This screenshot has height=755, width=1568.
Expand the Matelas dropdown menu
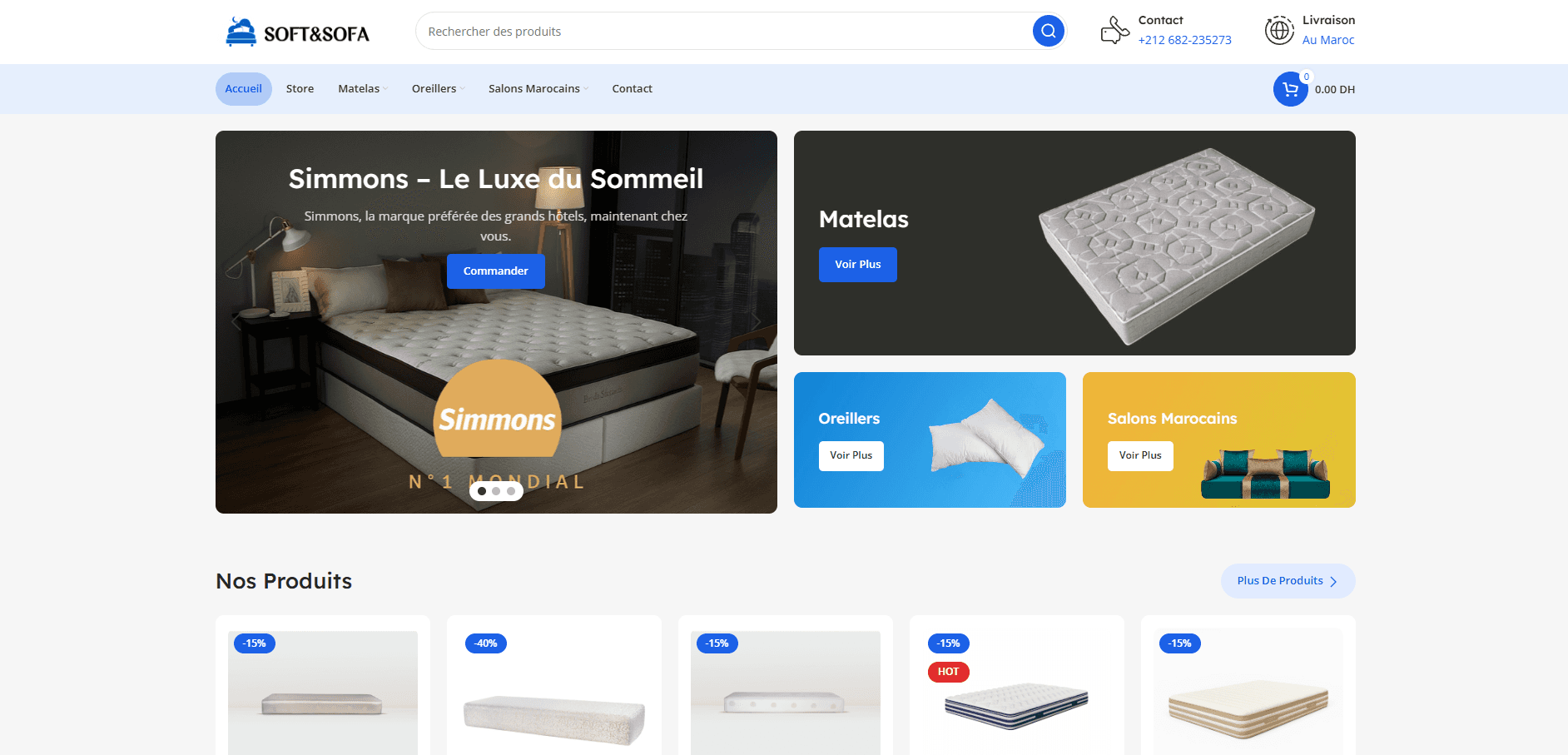363,89
